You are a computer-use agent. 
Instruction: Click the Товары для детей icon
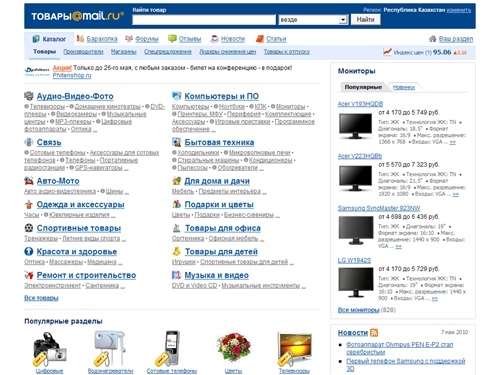[x=176, y=251]
